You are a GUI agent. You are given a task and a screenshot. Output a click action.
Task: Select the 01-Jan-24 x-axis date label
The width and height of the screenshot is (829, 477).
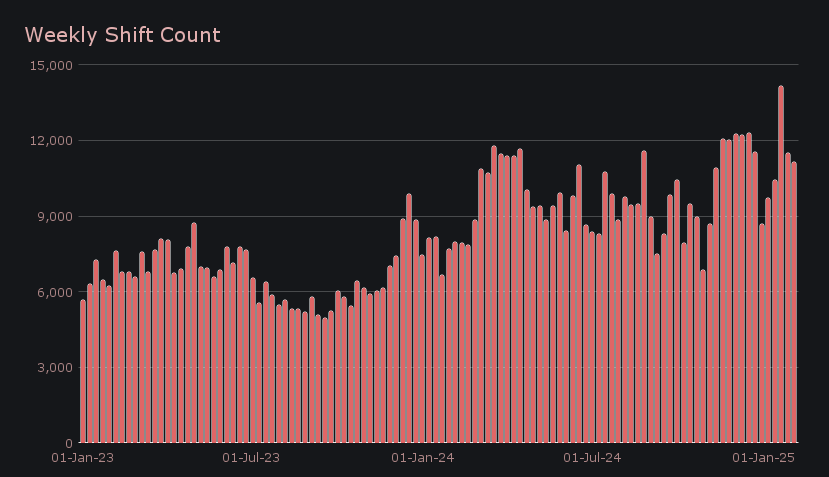click(x=422, y=458)
